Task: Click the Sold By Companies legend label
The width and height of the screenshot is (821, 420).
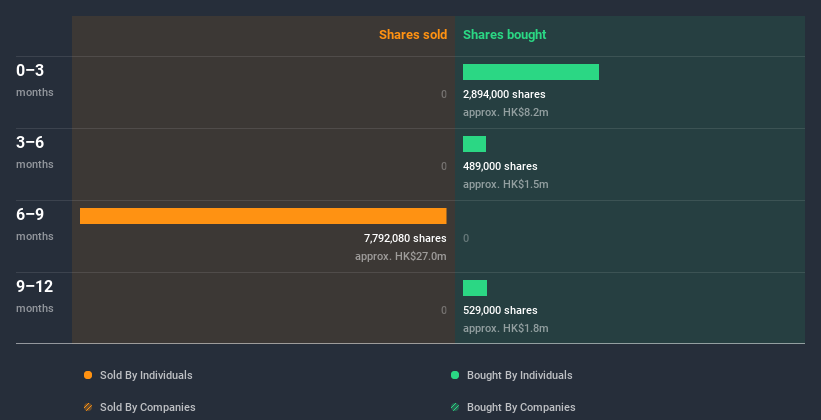Action: tap(148, 407)
